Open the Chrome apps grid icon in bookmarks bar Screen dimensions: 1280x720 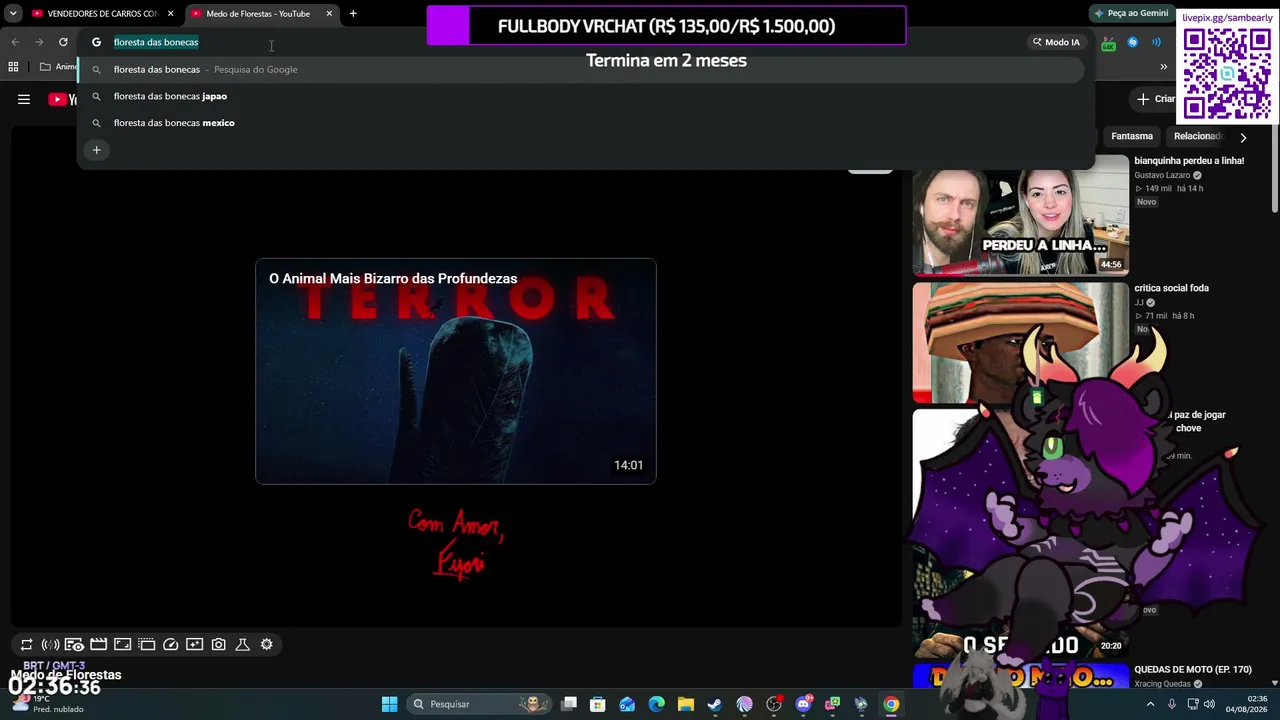tap(13, 67)
